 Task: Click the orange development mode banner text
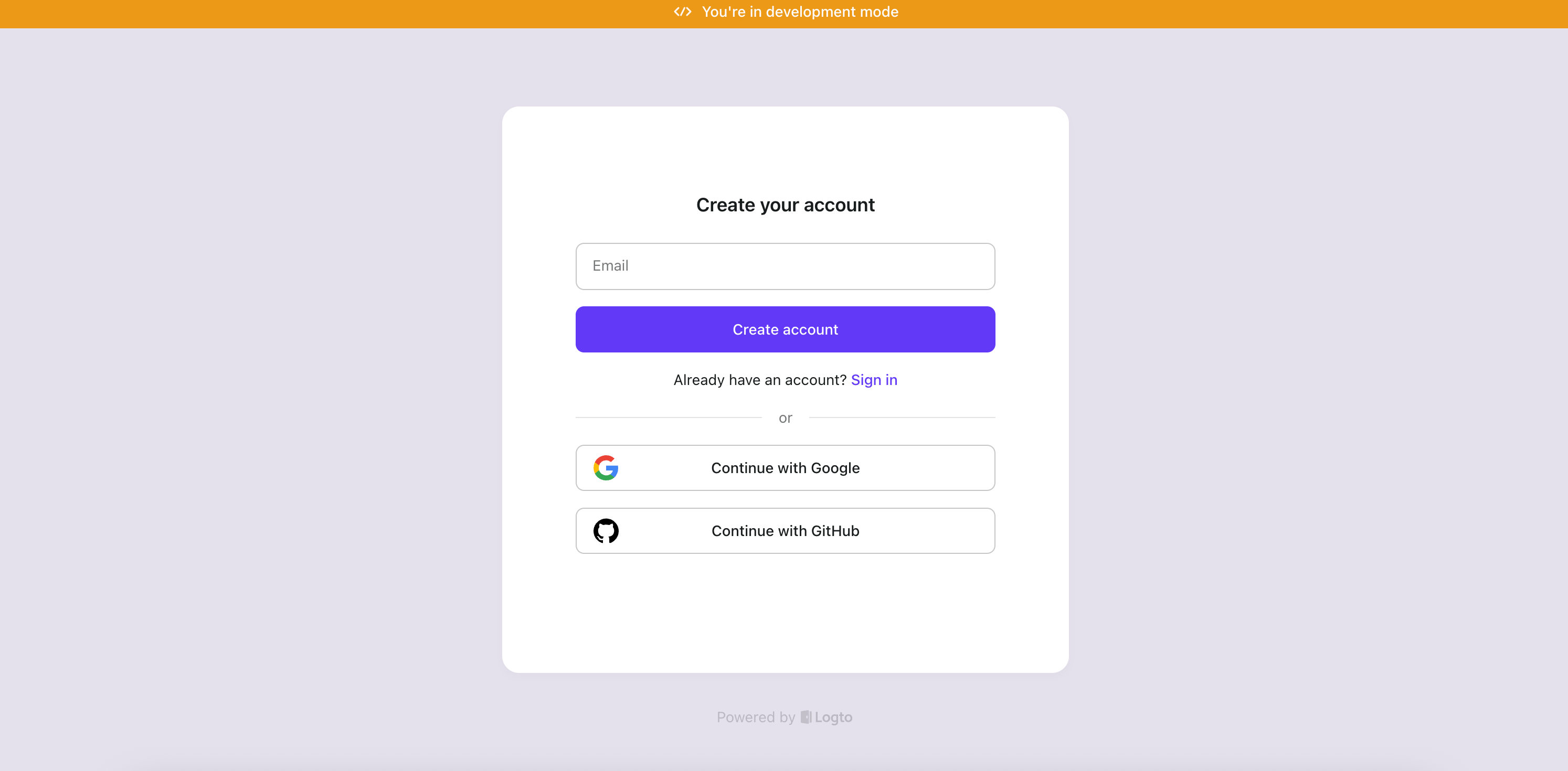tap(800, 12)
